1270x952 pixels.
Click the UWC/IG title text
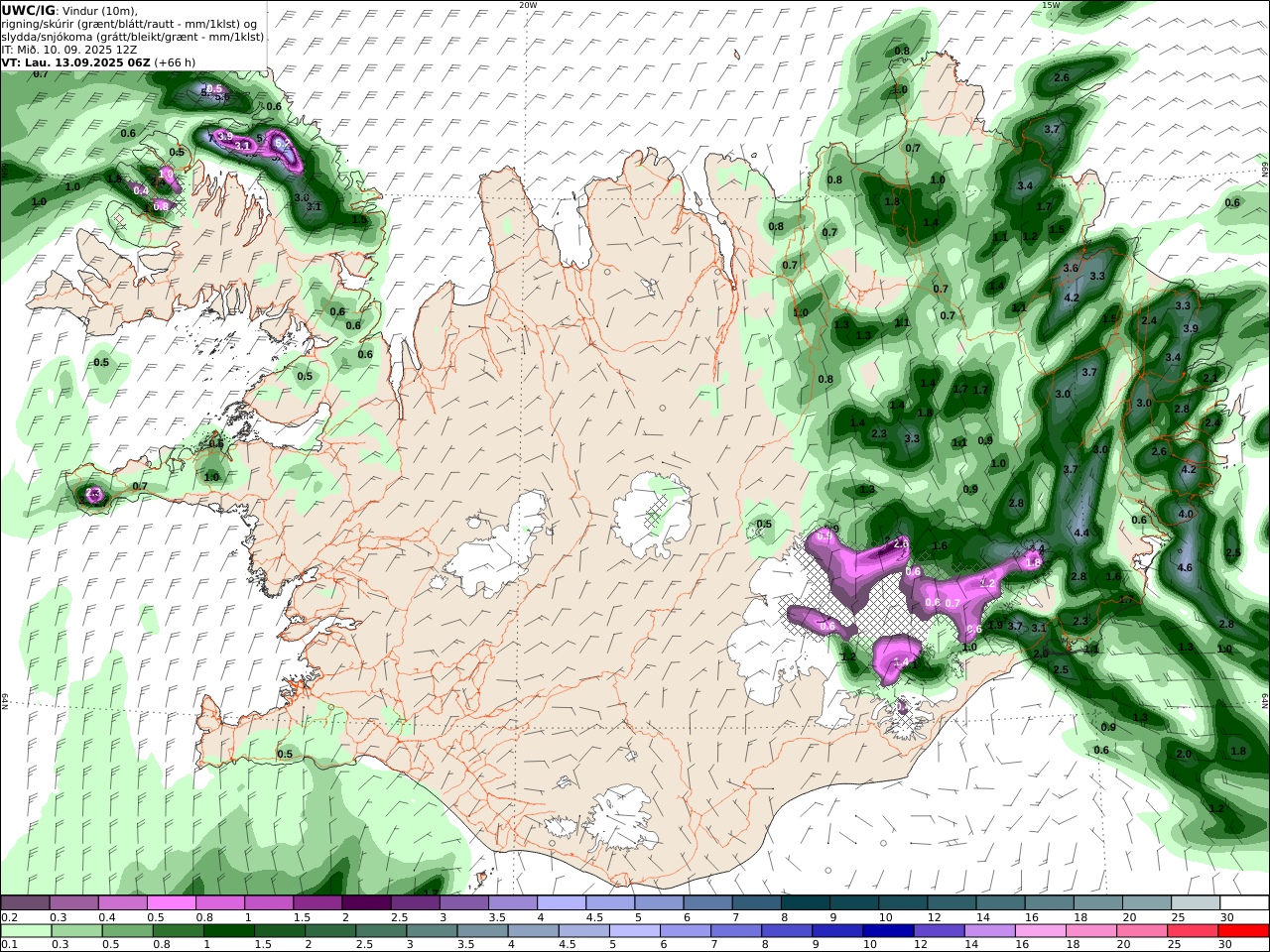click(28, 10)
